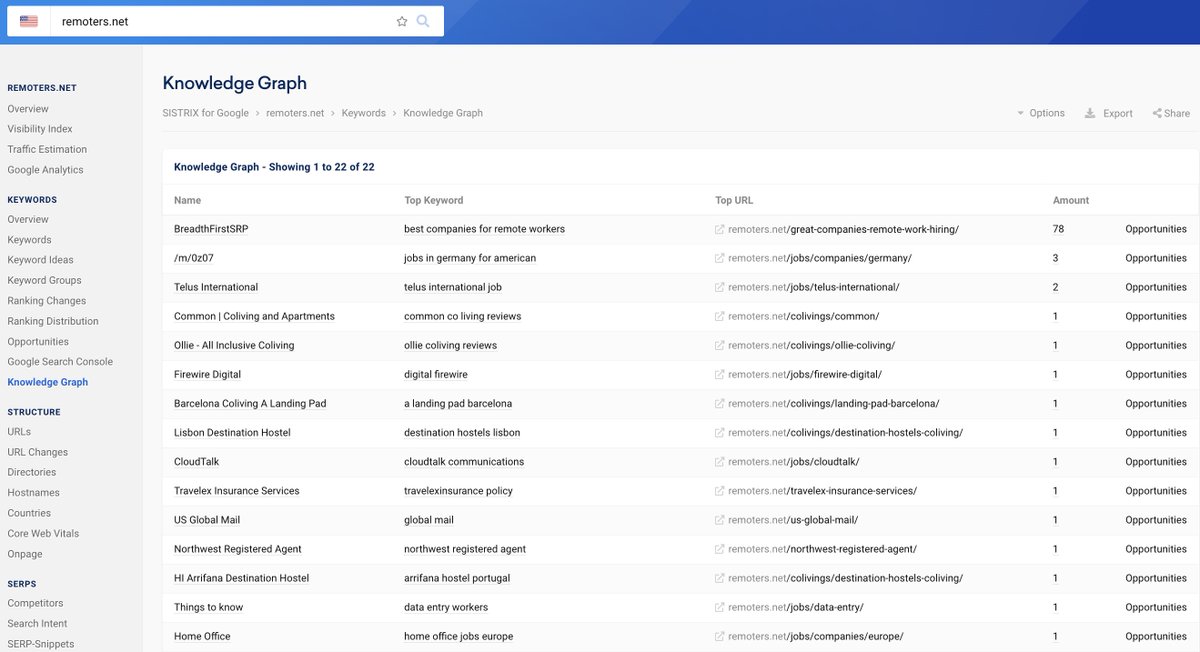Open SERP-Snippets in sidebar
Screen dimensions: 1200x652
pyautogui.click(x=41, y=644)
